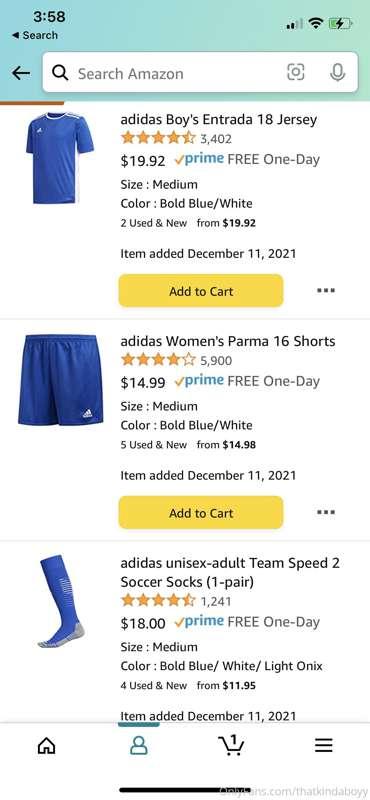370x800 pixels.
Task: Add Entrada 18 Jersey to cart
Action: pos(201,291)
